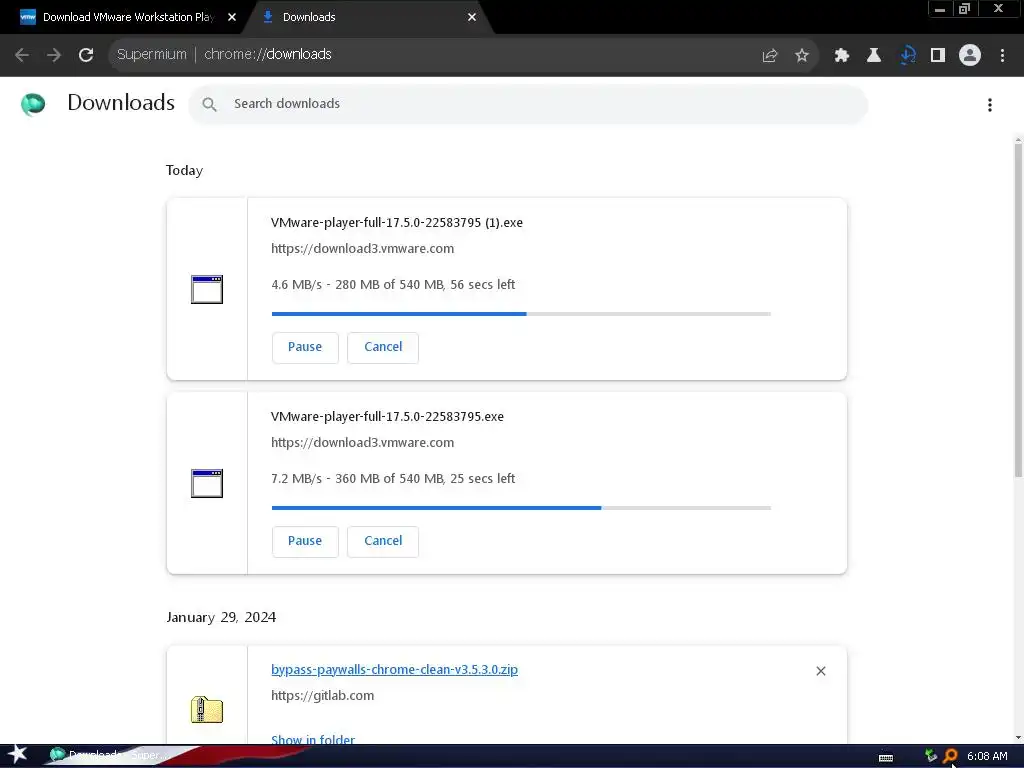The height and width of the screenshot is (768, 1024).
Task: Select the Downloads tab
Action: [366, 18]
